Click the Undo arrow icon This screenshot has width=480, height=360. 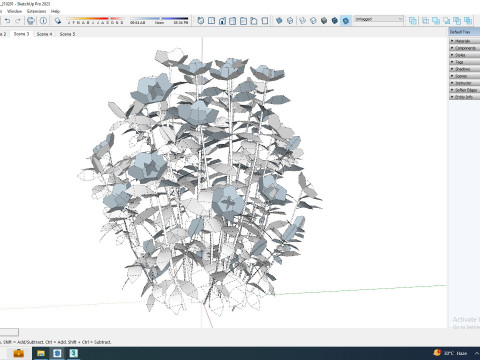7,21
